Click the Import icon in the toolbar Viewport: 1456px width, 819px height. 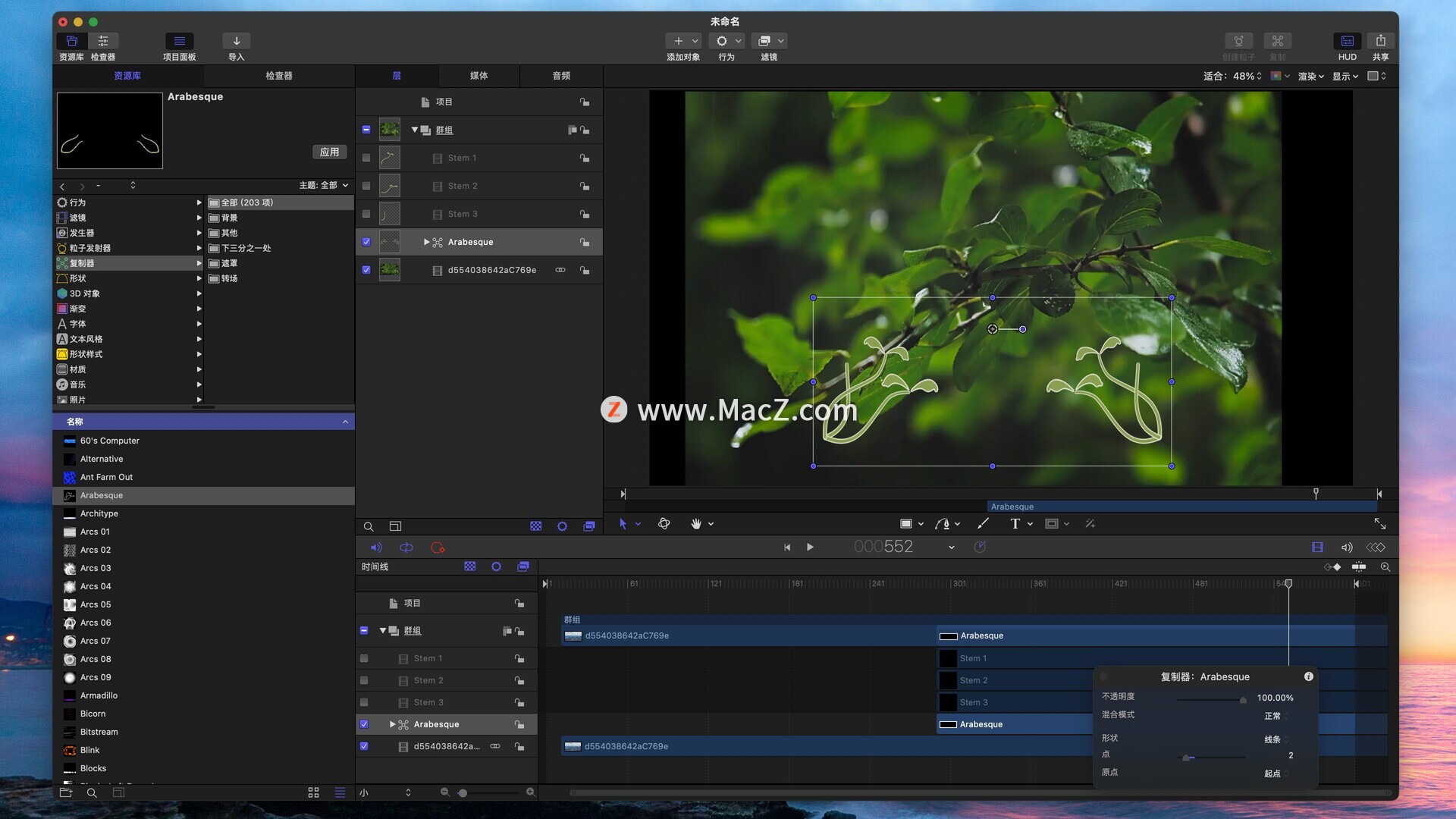coord(236,41)
